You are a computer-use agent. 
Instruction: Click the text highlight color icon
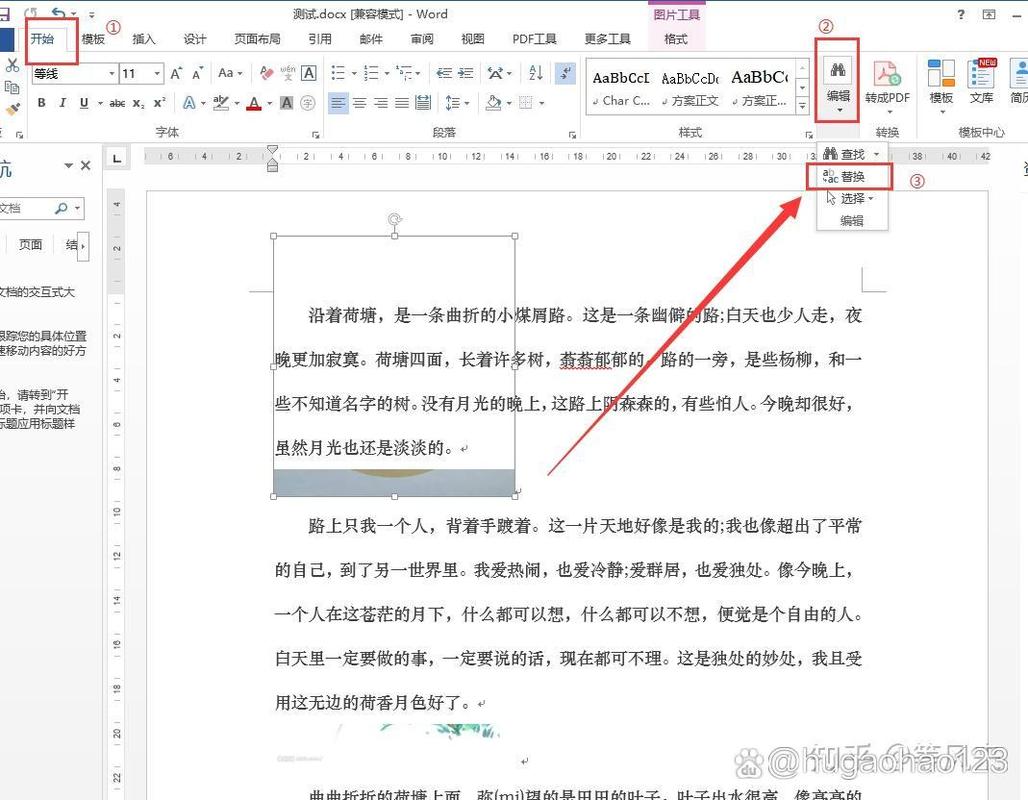coord(221,103)
